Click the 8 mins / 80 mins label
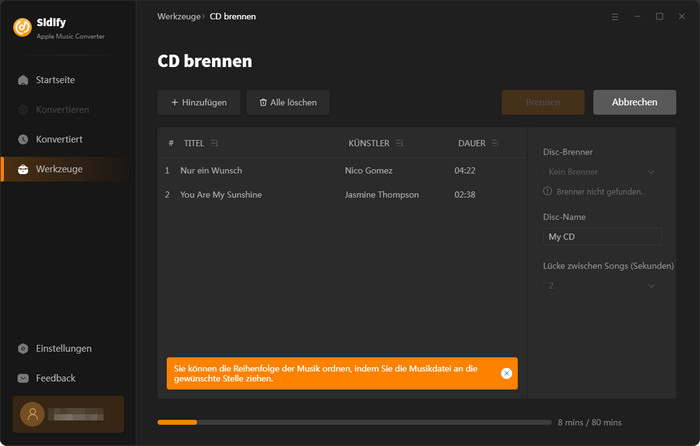Image resolution: width=700 pixels, height=446 pixels. 589,422
